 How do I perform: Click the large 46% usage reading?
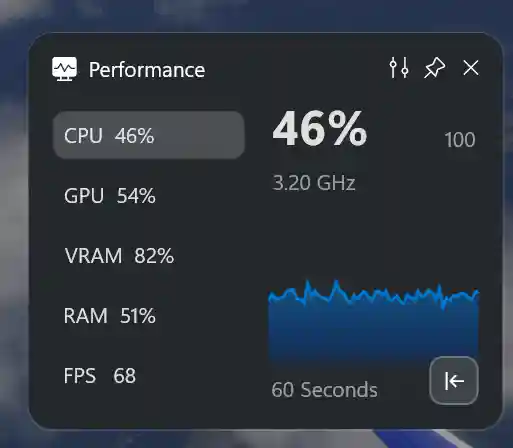coord(320,129)
